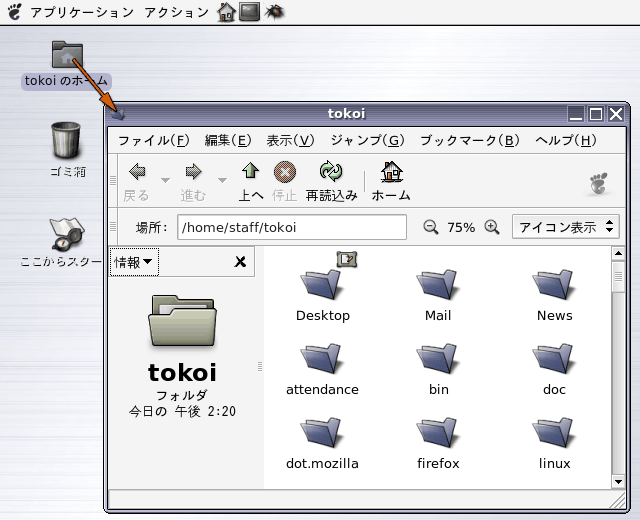Select the Mail folder

[438, 295]
